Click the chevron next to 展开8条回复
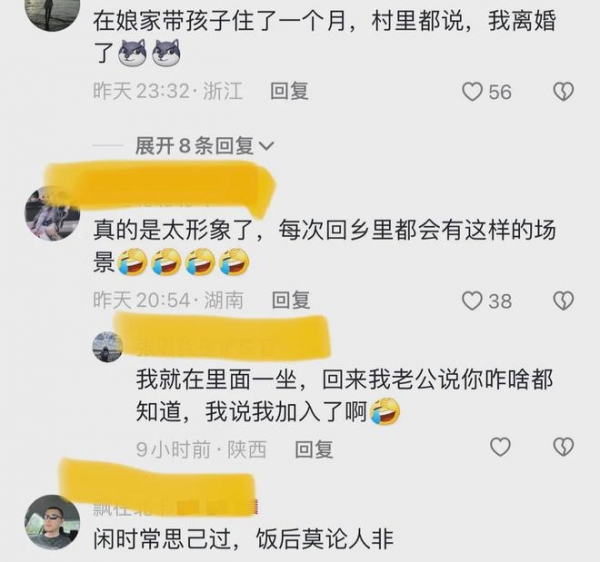The width and height of the screenshot is (600, 562). 267,146
